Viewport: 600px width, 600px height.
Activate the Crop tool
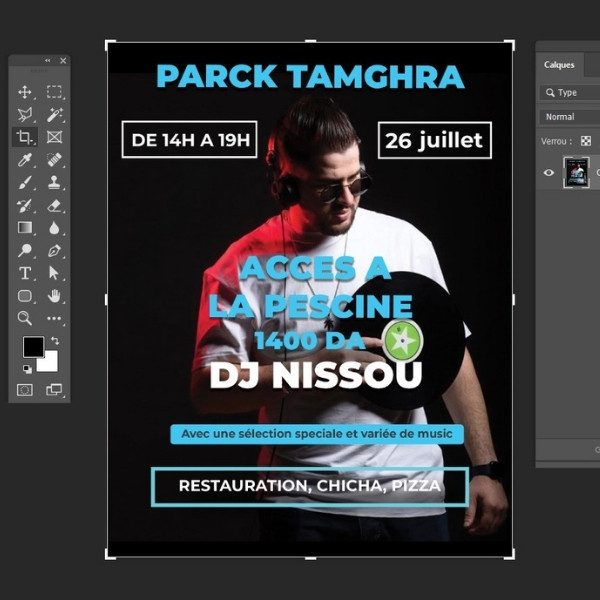click(25, 137)
